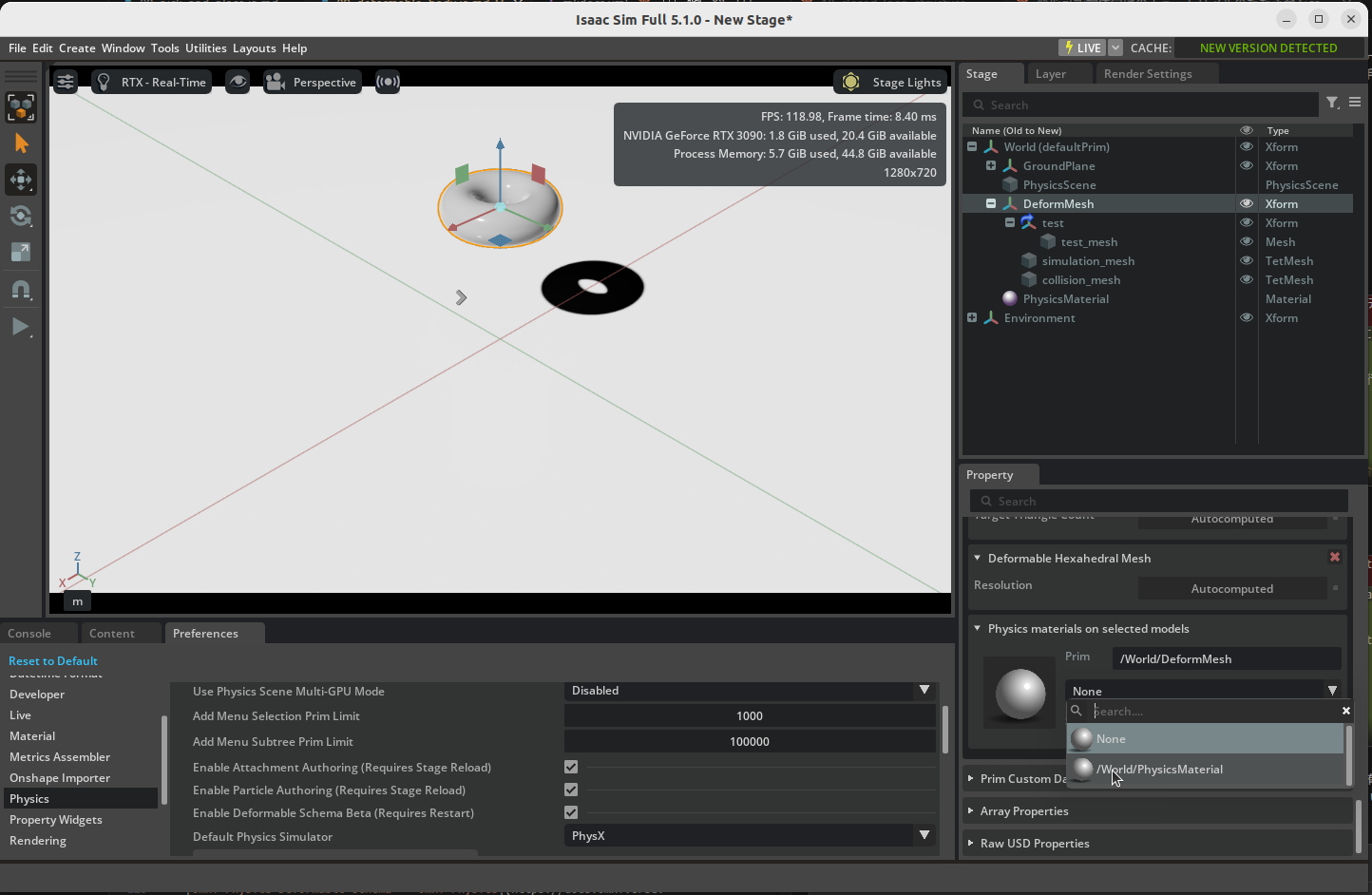
Task: Choose /World/PhysicsMaterial from material list
Action: click(x=1159, y=770)
